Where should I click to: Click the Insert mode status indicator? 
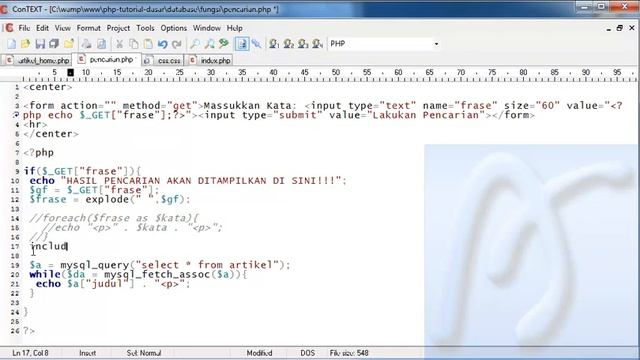[87, 353]
